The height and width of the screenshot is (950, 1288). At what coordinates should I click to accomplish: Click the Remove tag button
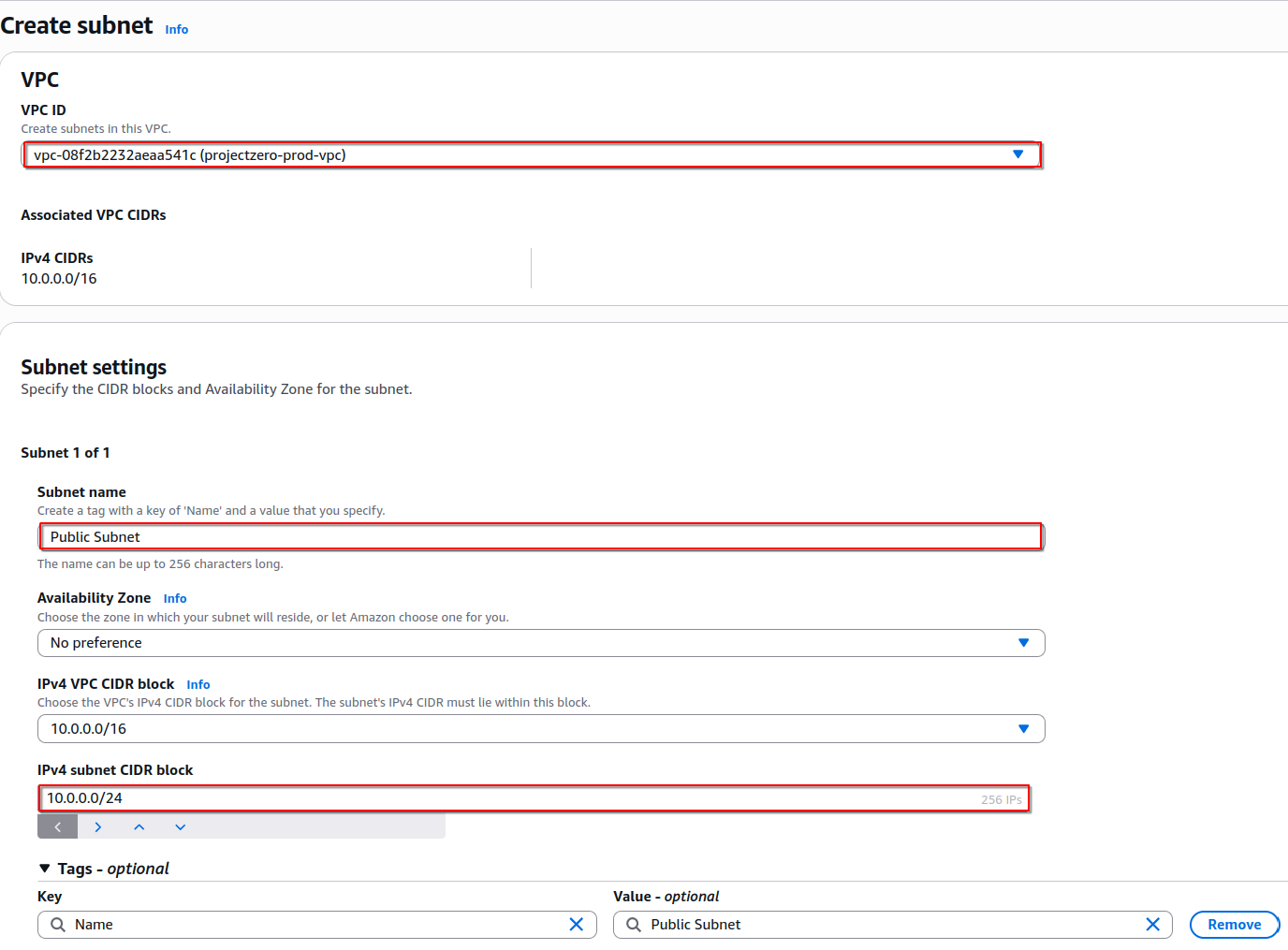pos(1235,925)
